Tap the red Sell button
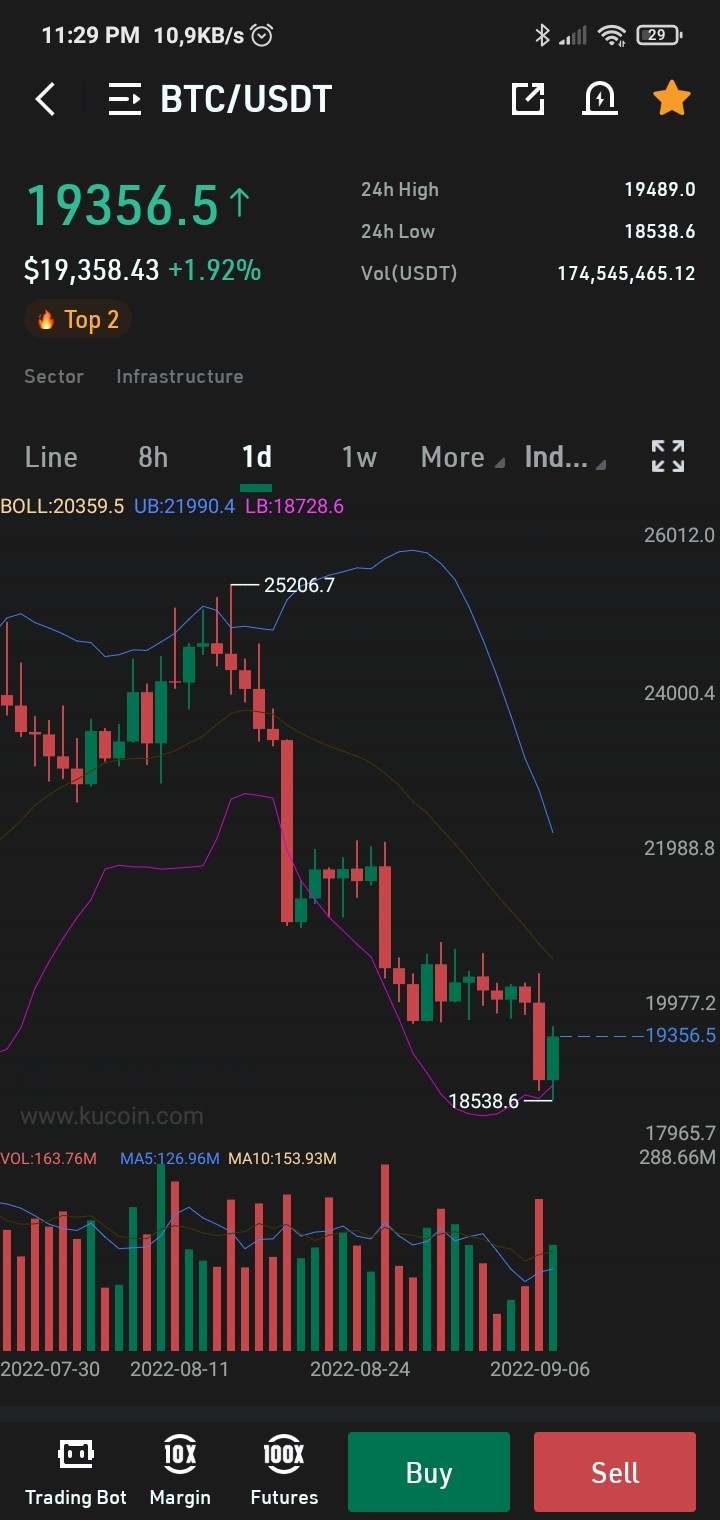The image size is (720, 1520). (x=615, y=1472)
